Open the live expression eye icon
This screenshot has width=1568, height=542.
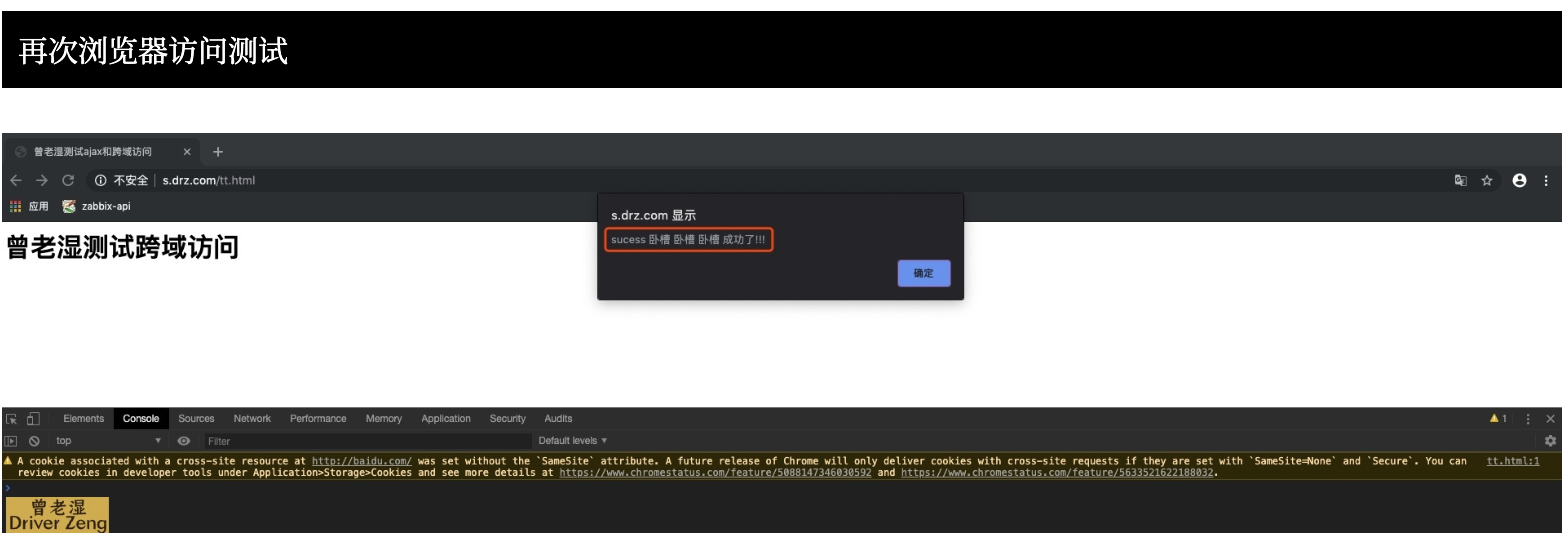pyautogui.click(x=184, y=441)
